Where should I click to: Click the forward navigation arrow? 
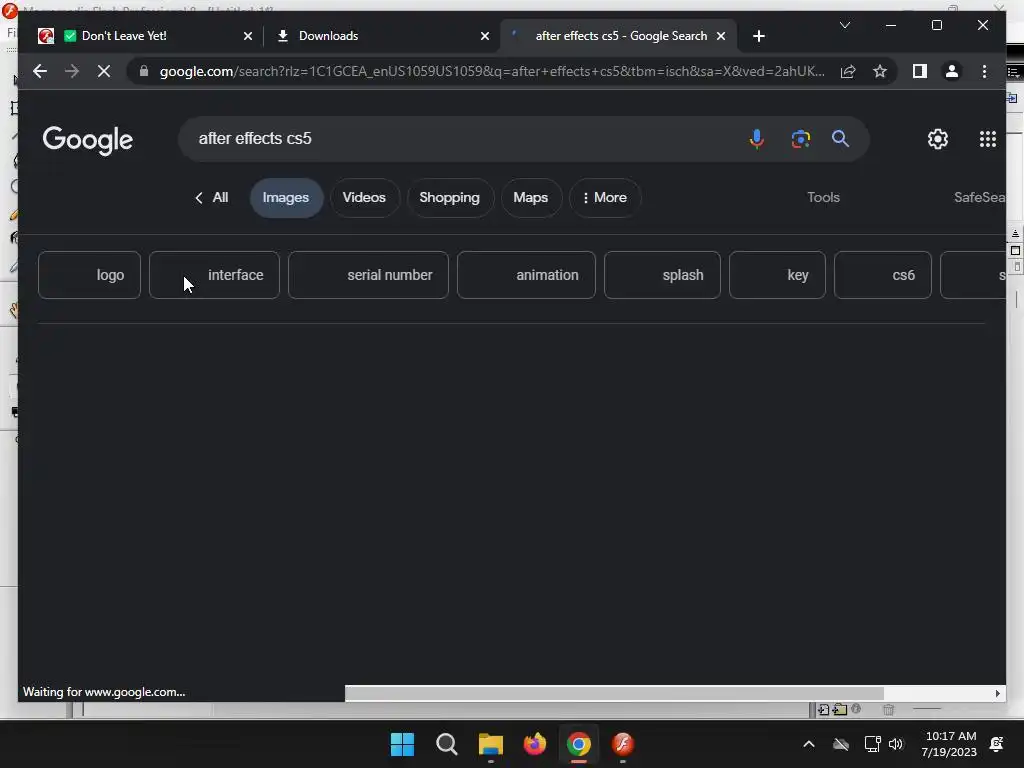(72, 71)
